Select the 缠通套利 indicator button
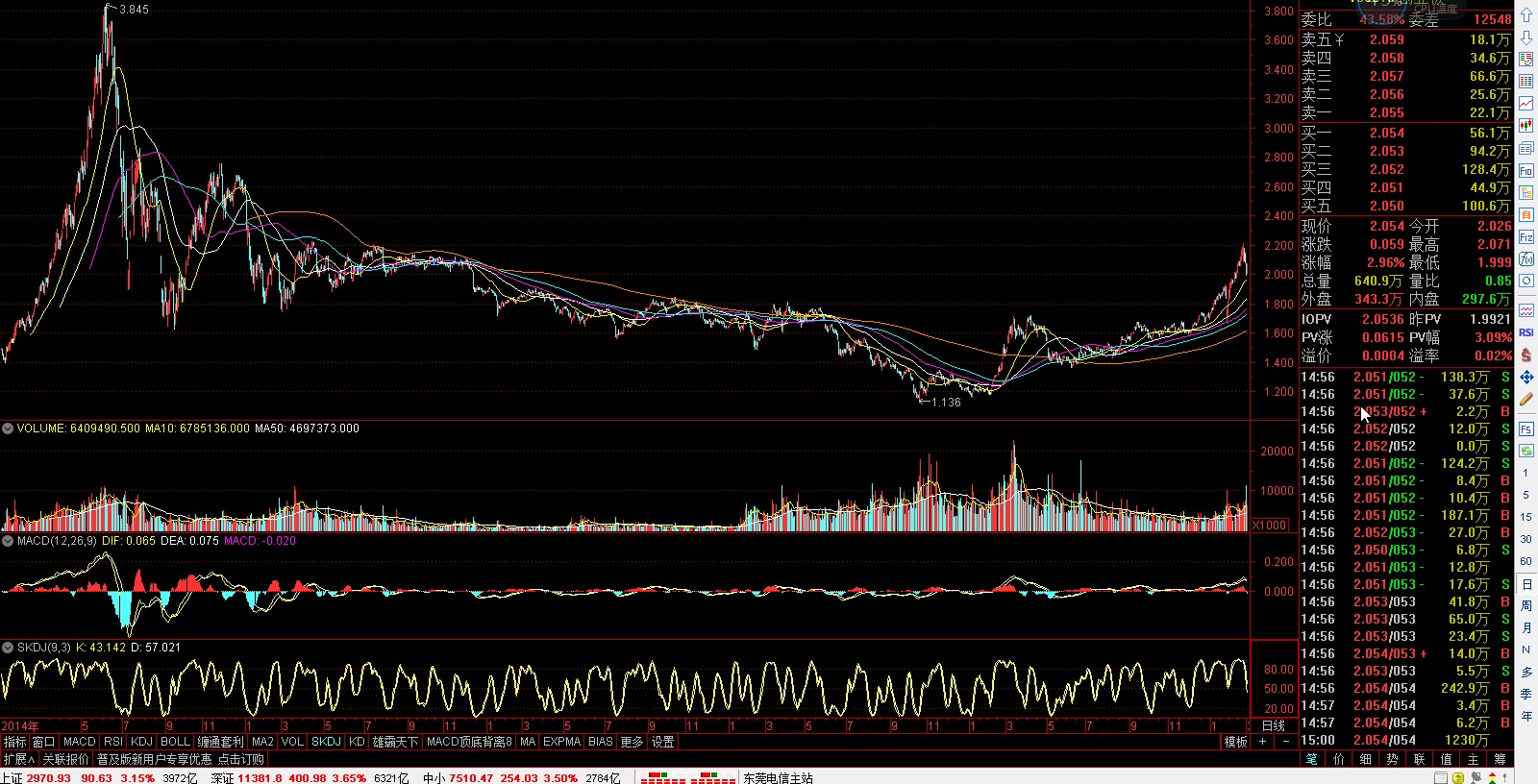Screen dimensions: 1538x784 pyautogui.click(x=220, y=742)
